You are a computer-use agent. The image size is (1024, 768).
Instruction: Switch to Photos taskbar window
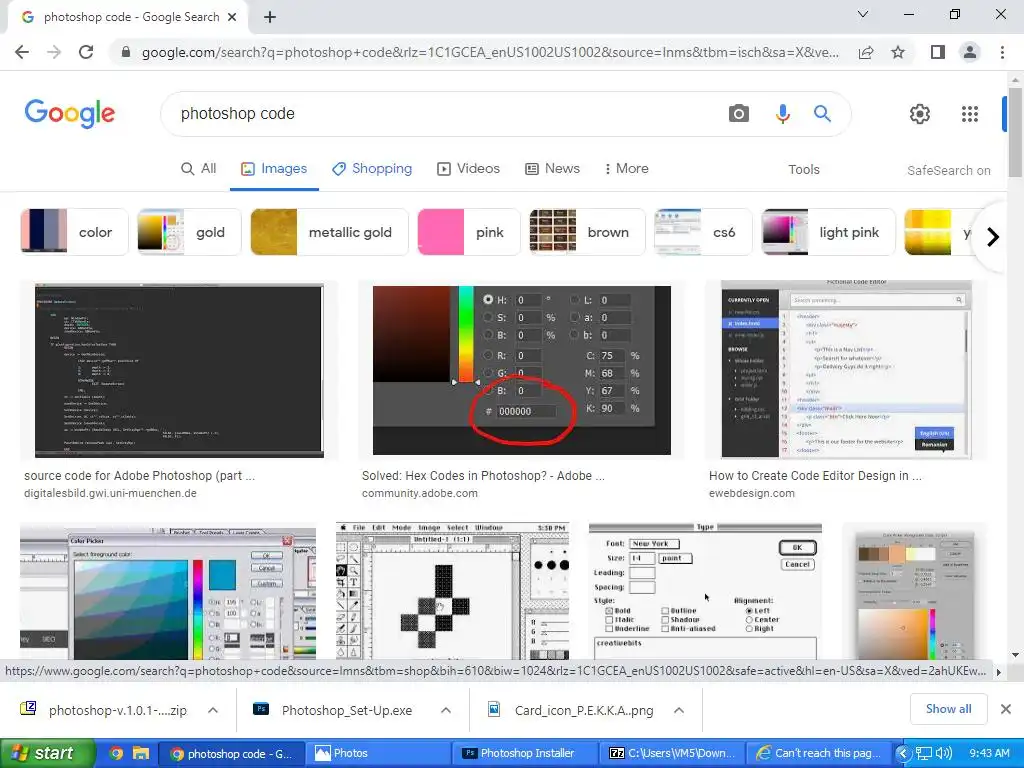pos(377,754)
